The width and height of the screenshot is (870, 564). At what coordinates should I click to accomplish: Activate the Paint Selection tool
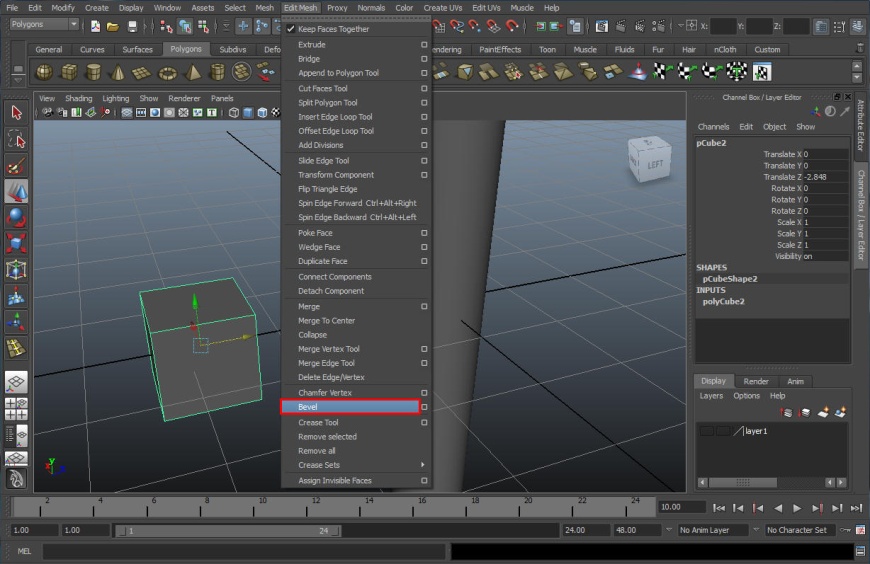pos(16,165)
